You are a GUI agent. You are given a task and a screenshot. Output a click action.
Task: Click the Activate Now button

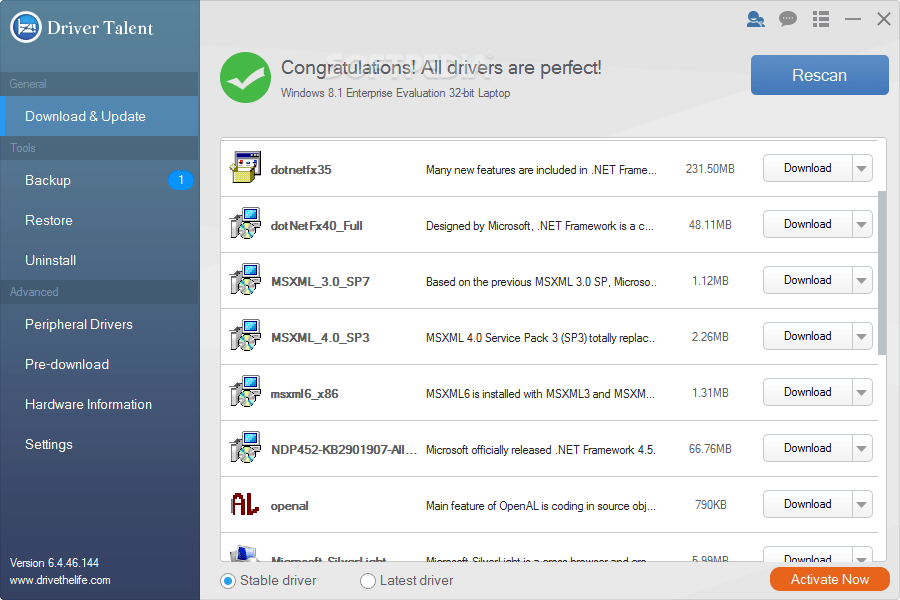point(829,579)
